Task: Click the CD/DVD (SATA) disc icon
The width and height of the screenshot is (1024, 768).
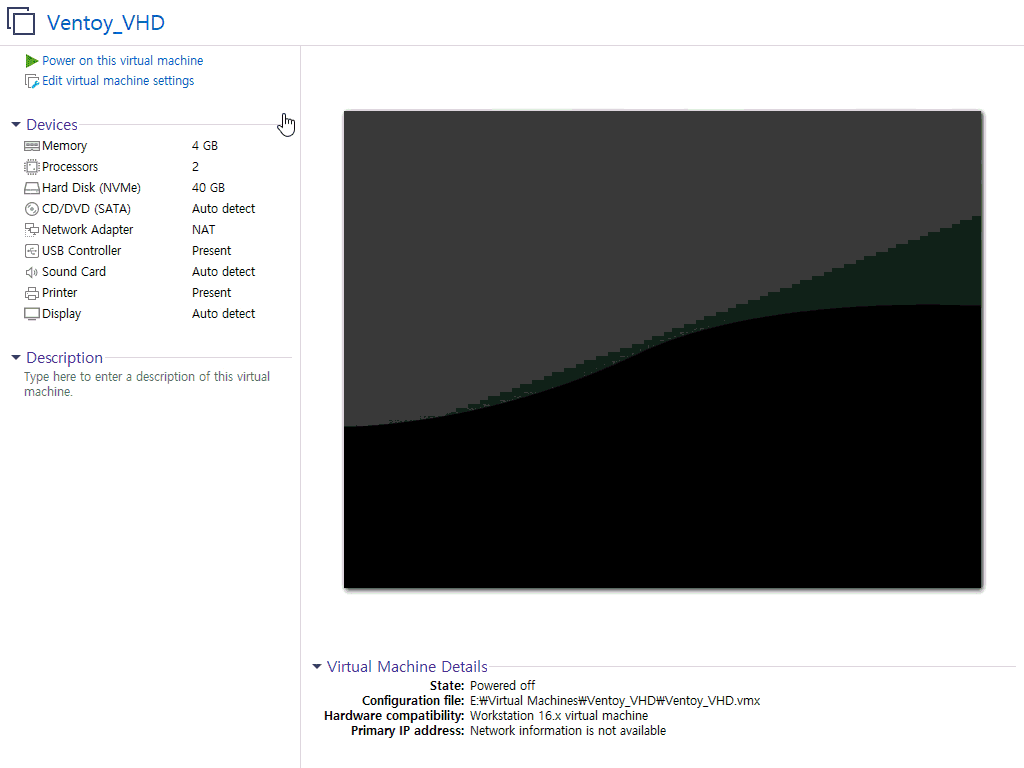Action: click(x=31, y=209)
